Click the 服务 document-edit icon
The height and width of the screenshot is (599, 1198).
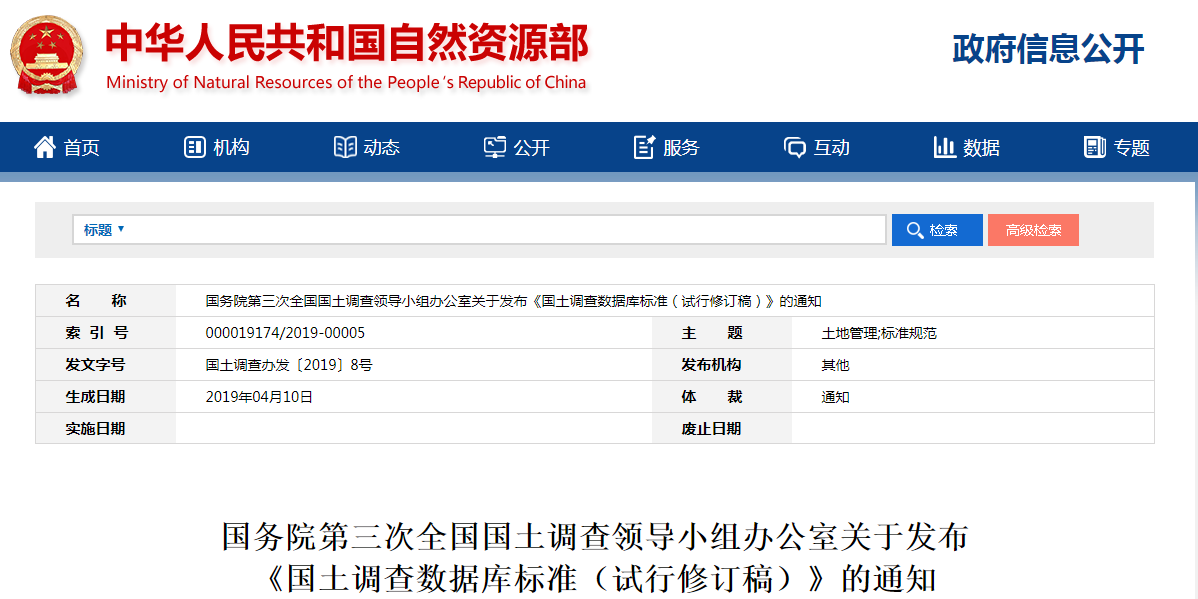pos(645,147)
